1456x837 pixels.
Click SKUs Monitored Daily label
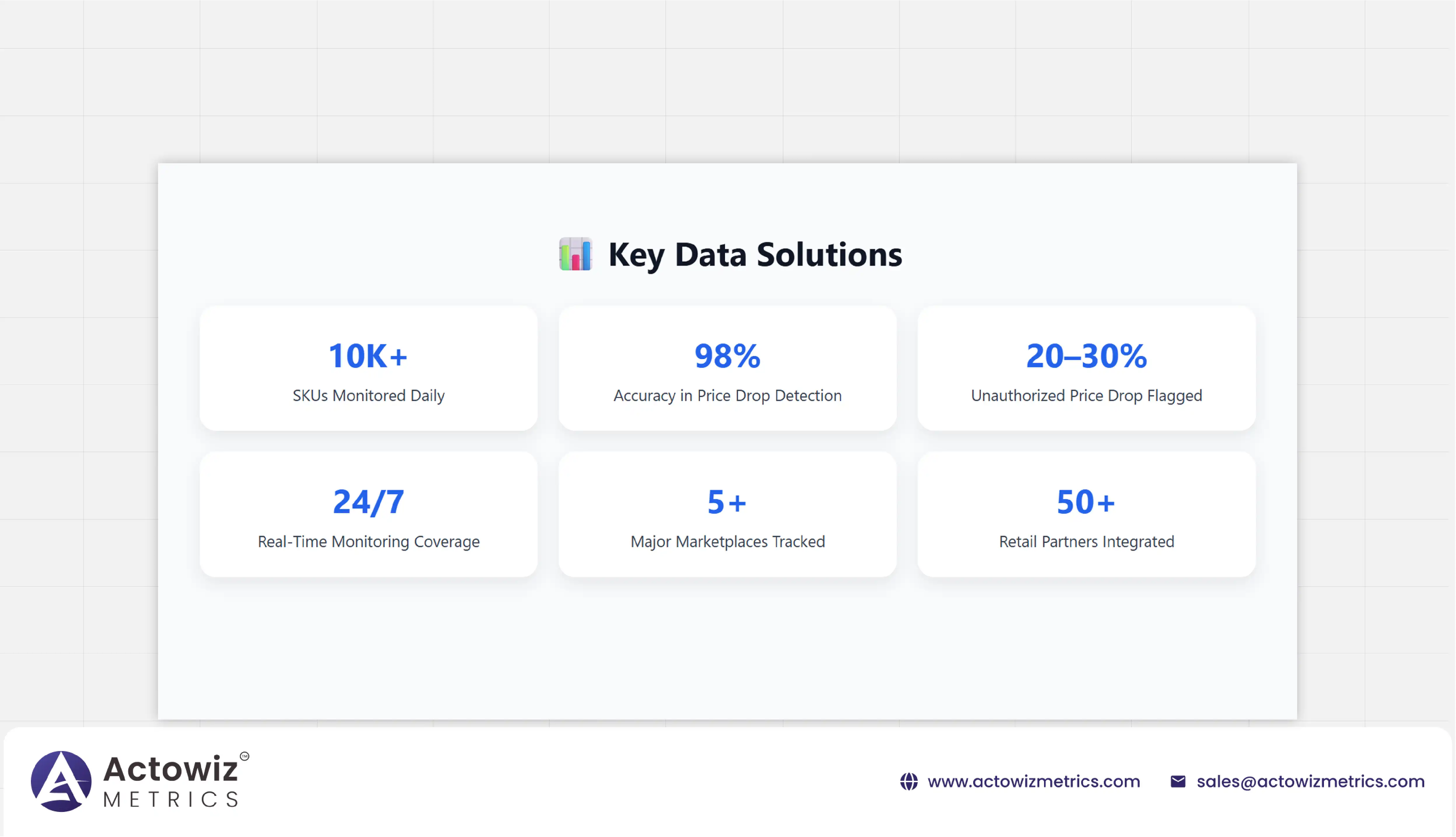click(x=369, y=396)
